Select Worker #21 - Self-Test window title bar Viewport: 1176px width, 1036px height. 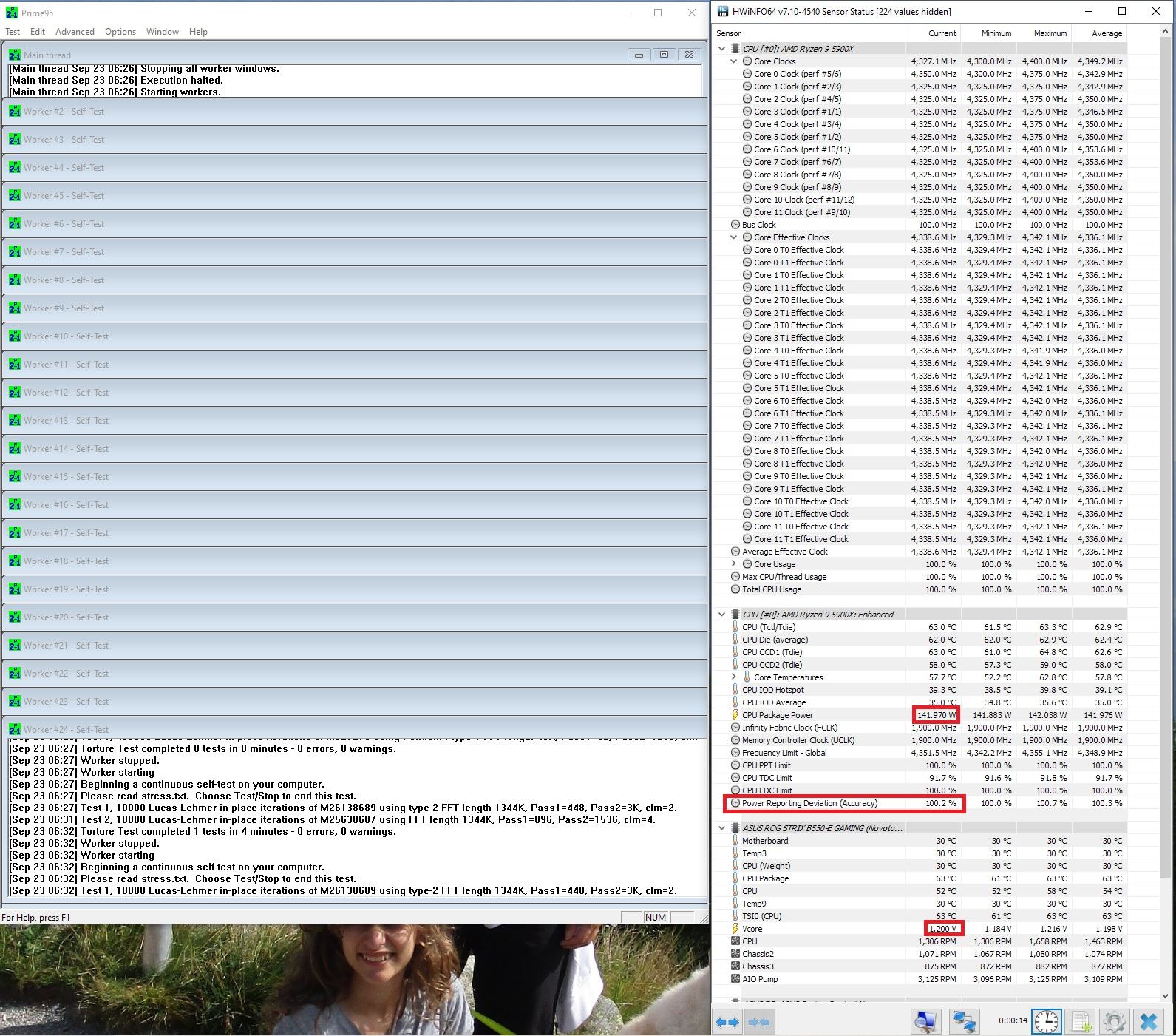pos(355,646)
